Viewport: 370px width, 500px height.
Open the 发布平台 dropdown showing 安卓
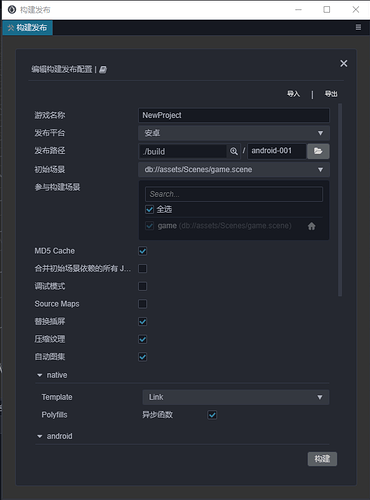click(x=234, y=133)
